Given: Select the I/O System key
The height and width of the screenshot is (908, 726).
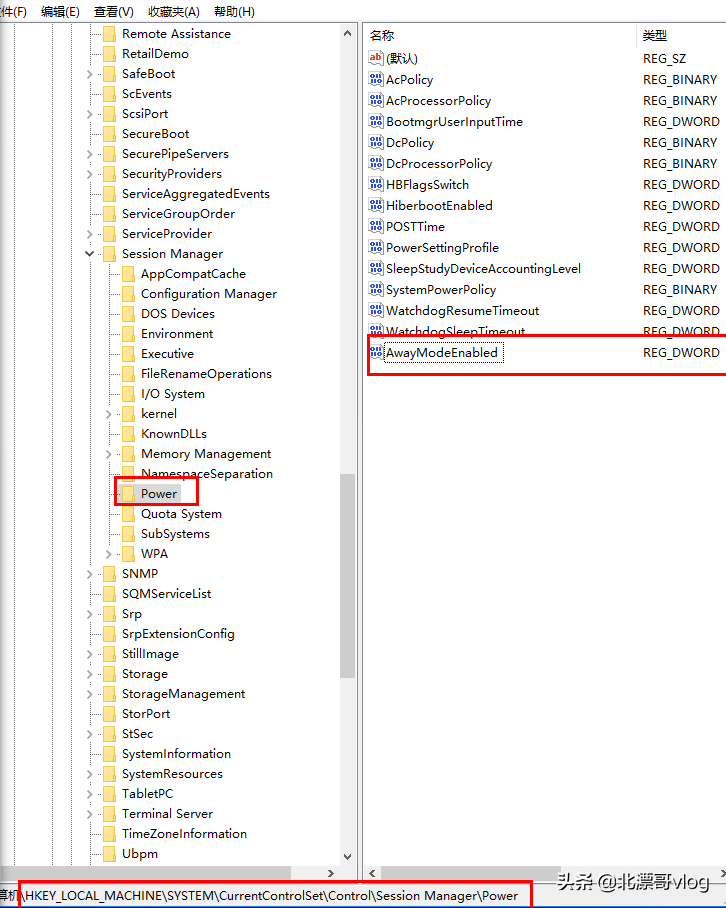Looking at the screenshot, I should coord(173,394).
